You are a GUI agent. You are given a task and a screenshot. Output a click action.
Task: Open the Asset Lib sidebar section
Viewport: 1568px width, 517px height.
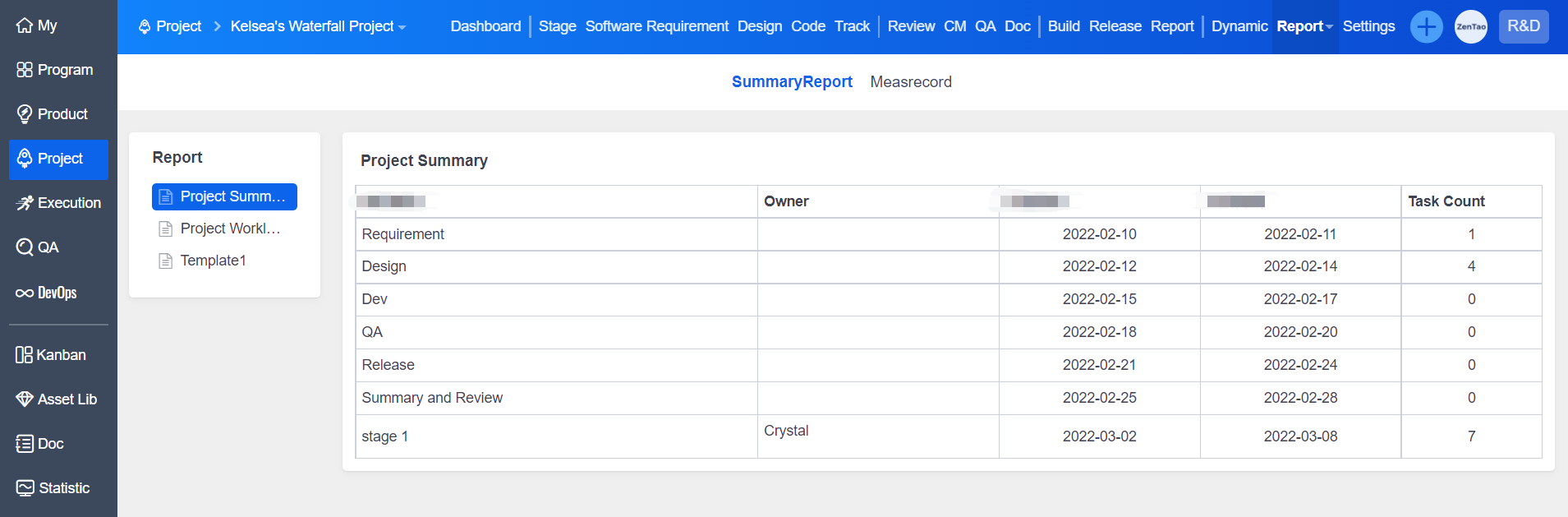click(x=57, y=399)
